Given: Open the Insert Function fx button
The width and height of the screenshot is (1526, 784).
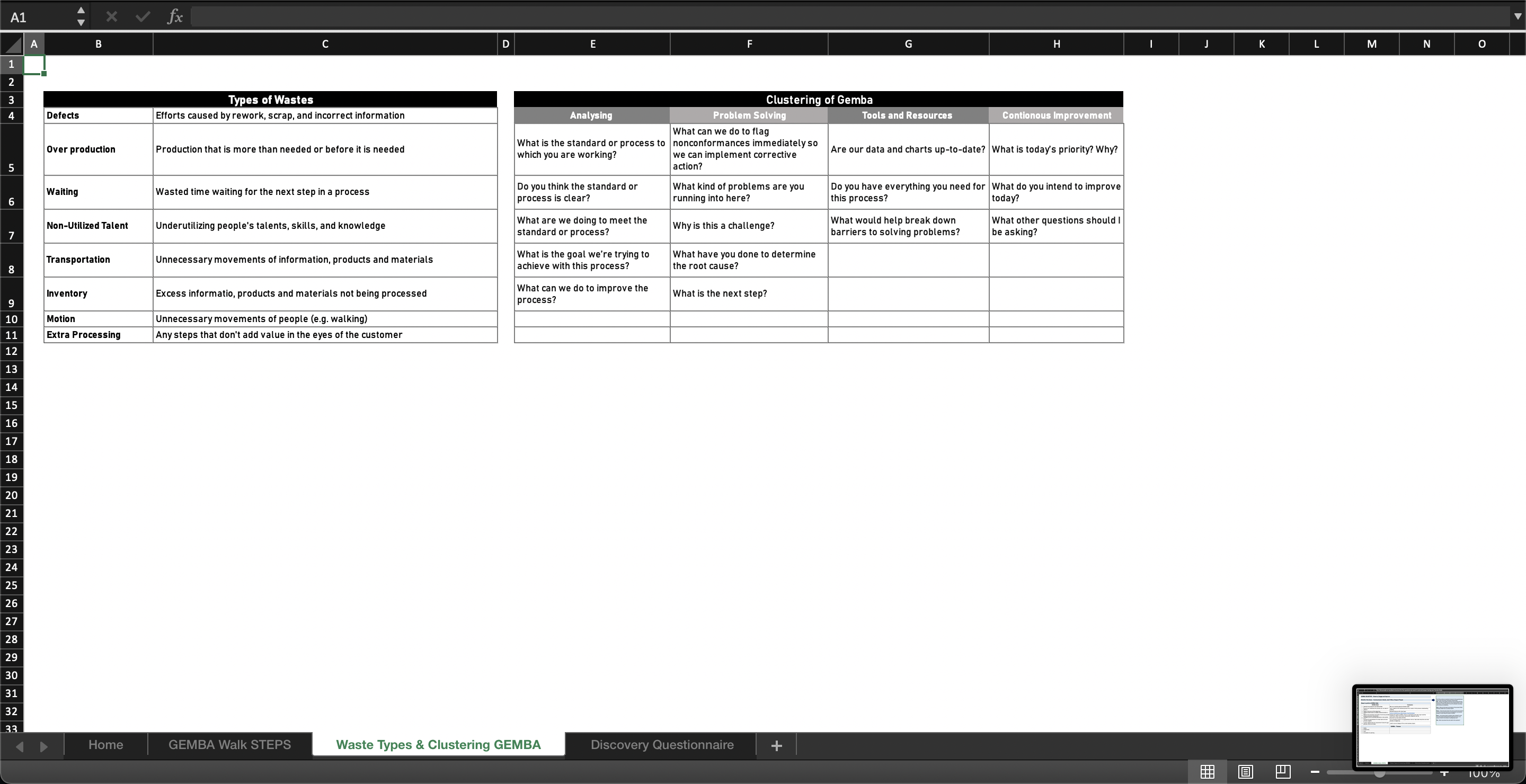Looking at the screenshot, I should (175, 16).
